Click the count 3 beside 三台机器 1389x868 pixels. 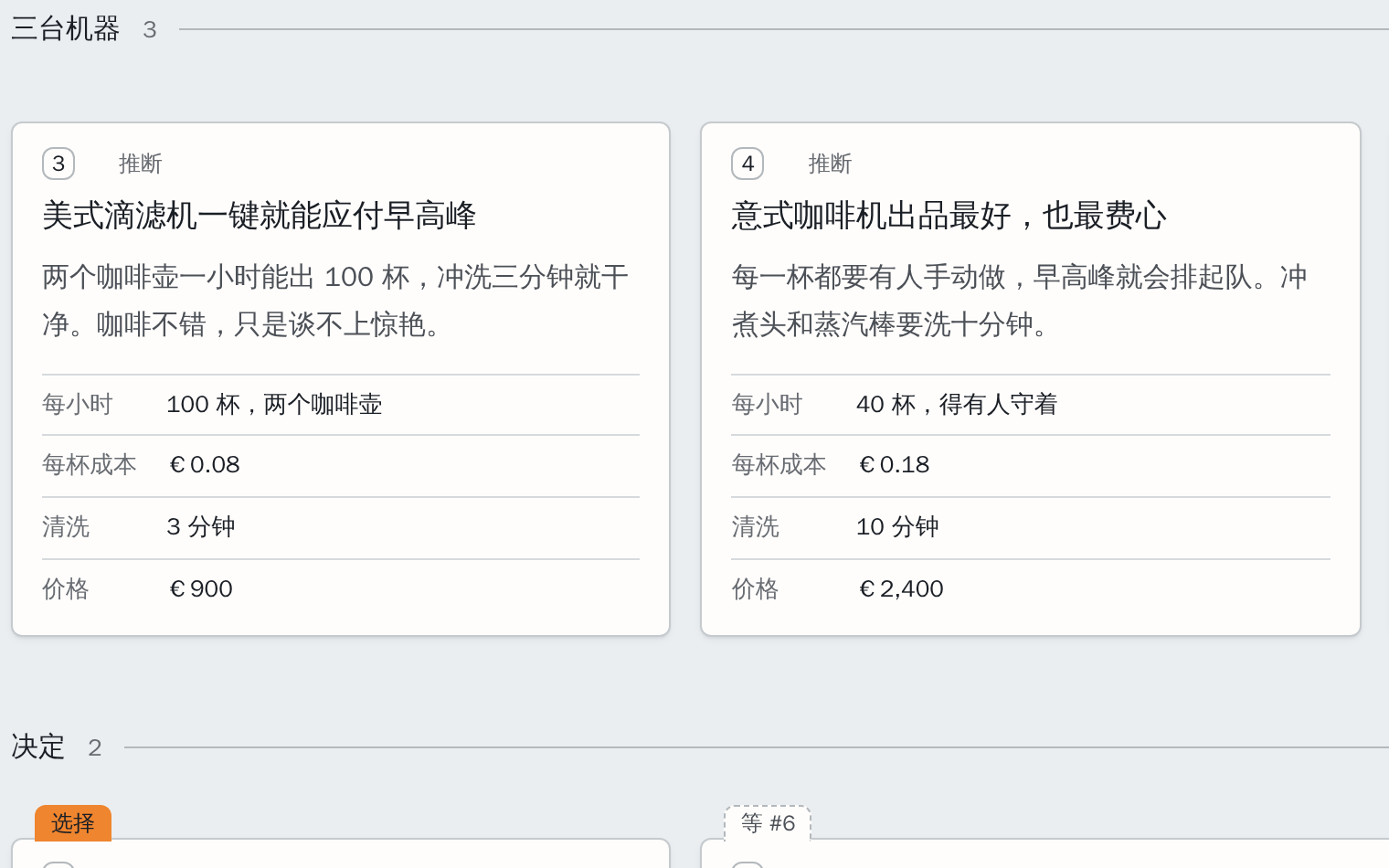[x=150, y=30]
